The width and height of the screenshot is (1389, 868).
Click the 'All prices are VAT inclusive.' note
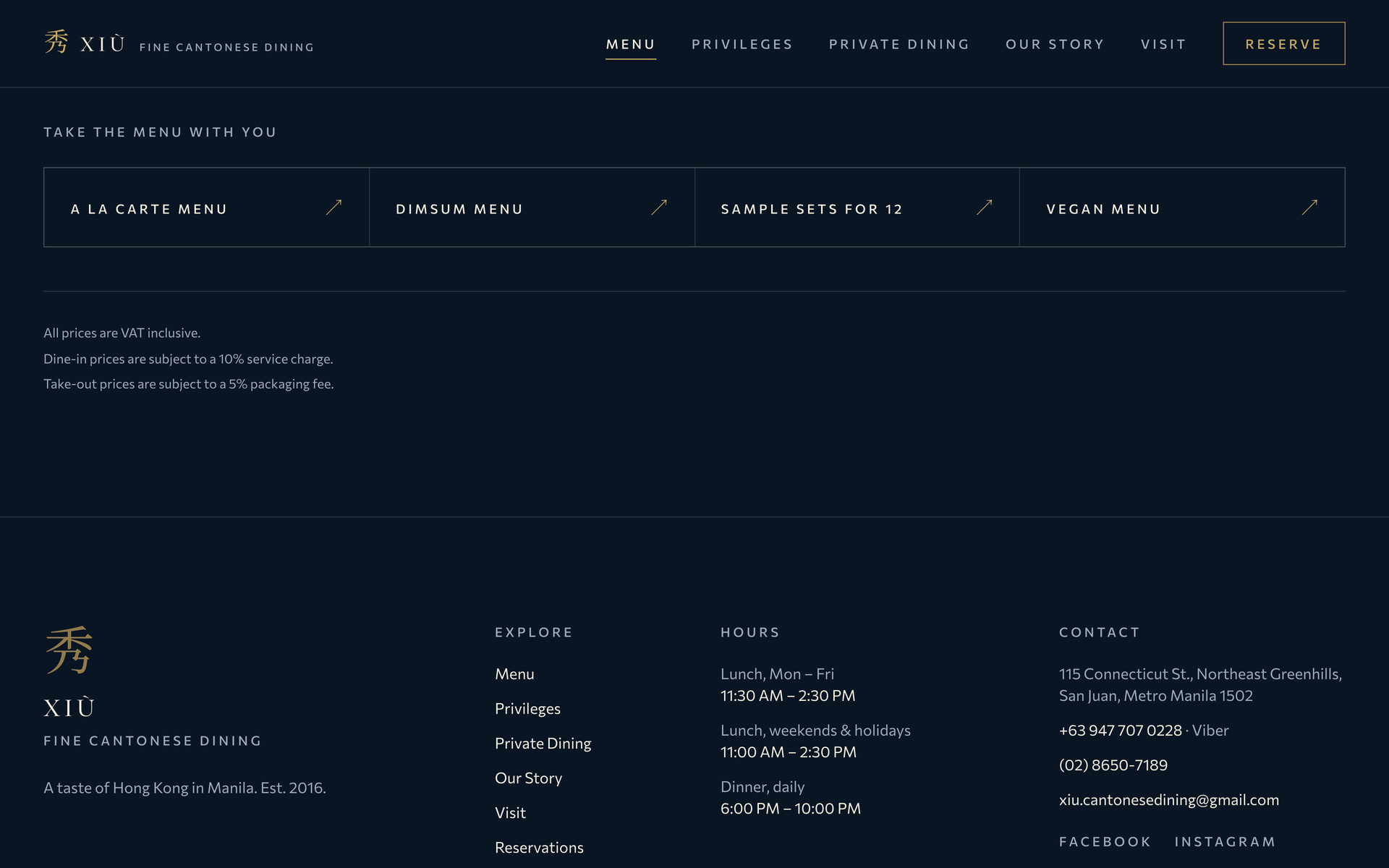(x=122, y=333)
